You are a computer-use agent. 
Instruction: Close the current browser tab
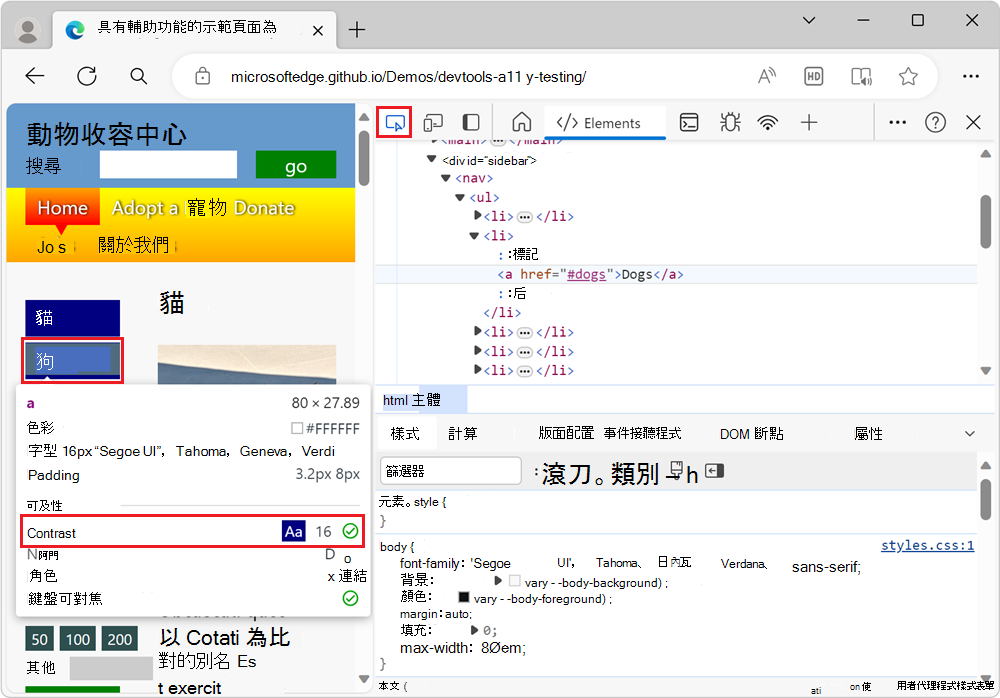click(x=318, y=30)
